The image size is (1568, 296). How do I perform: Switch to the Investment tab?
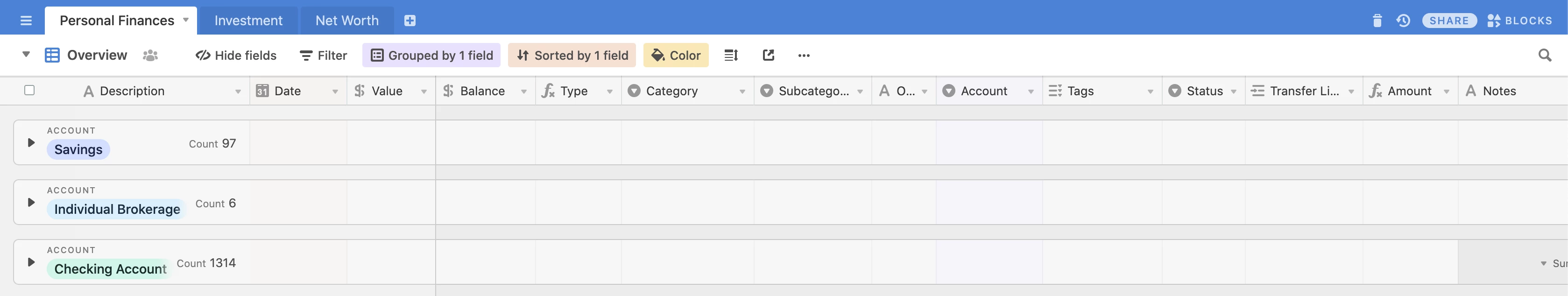[x=248, y=21]
